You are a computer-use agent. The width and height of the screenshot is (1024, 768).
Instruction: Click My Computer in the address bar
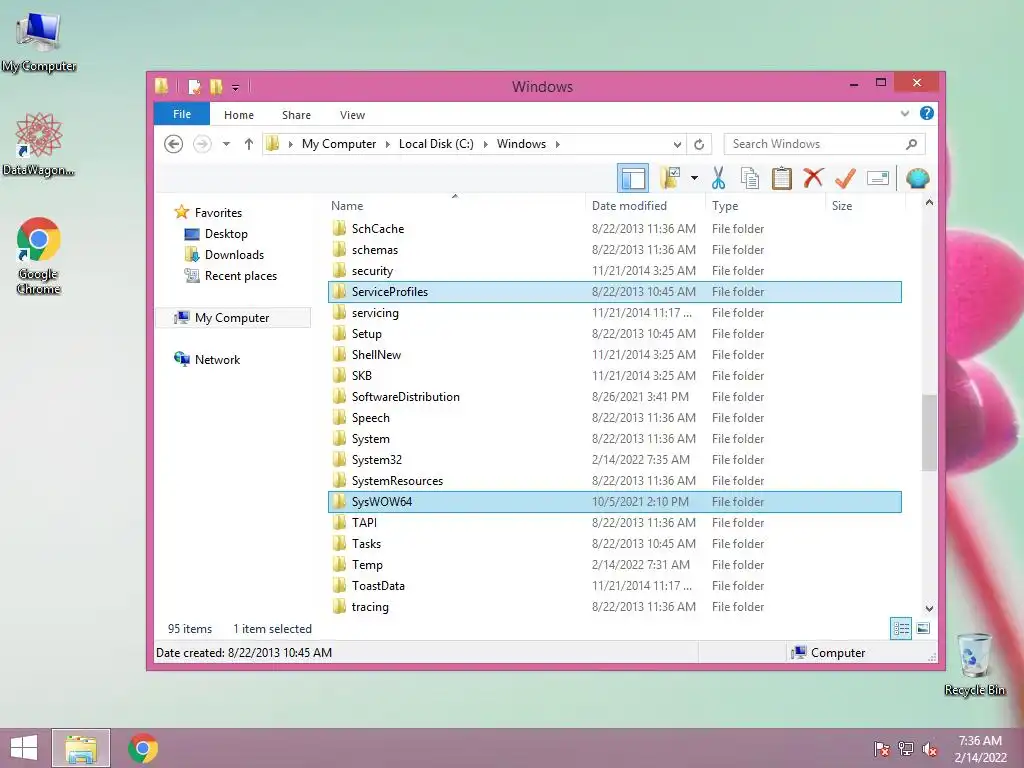[338, 144]
